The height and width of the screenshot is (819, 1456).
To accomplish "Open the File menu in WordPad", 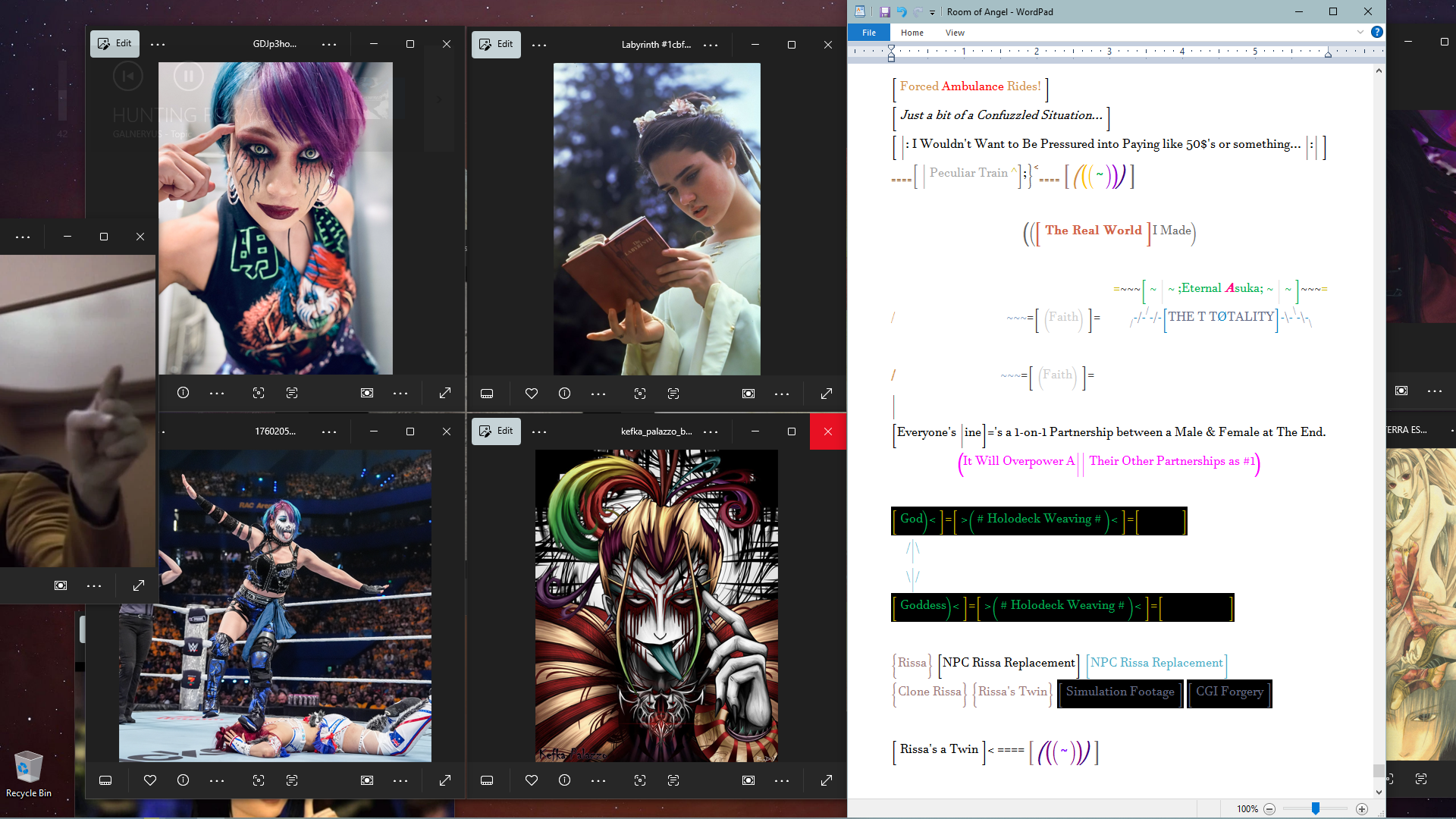I will 869,33.
